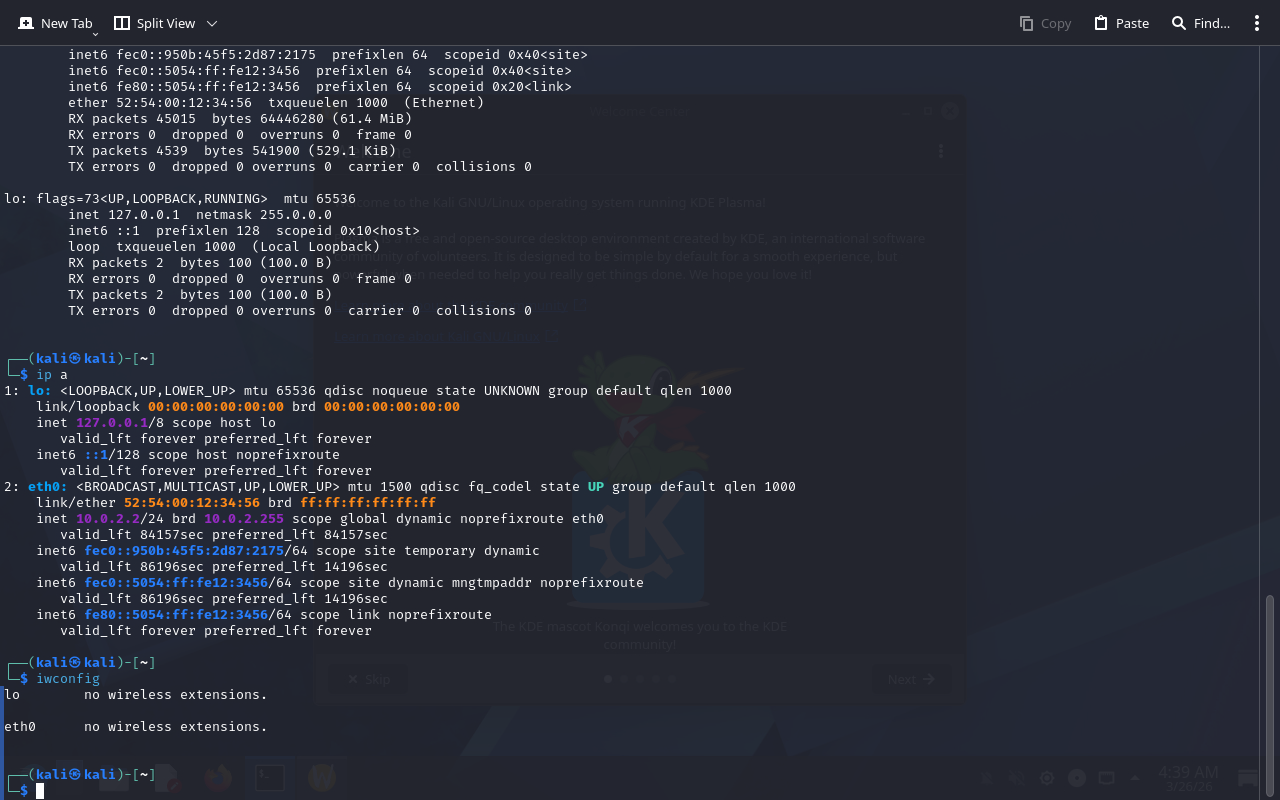Open a new terminal tab
Image resolution: width=1280 pixels, height=800 pixels.
(x=55, y=23)
